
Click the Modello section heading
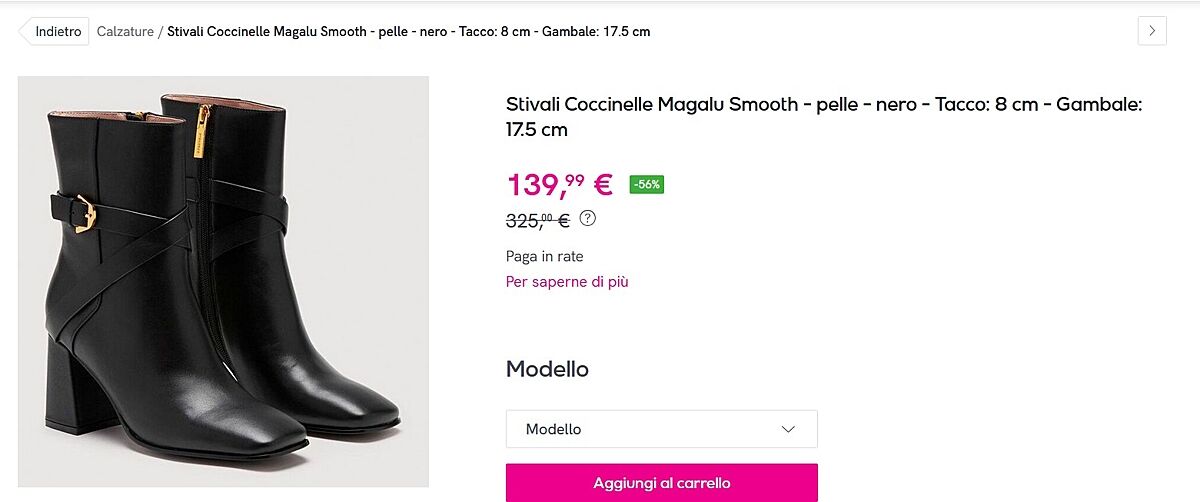547,369
